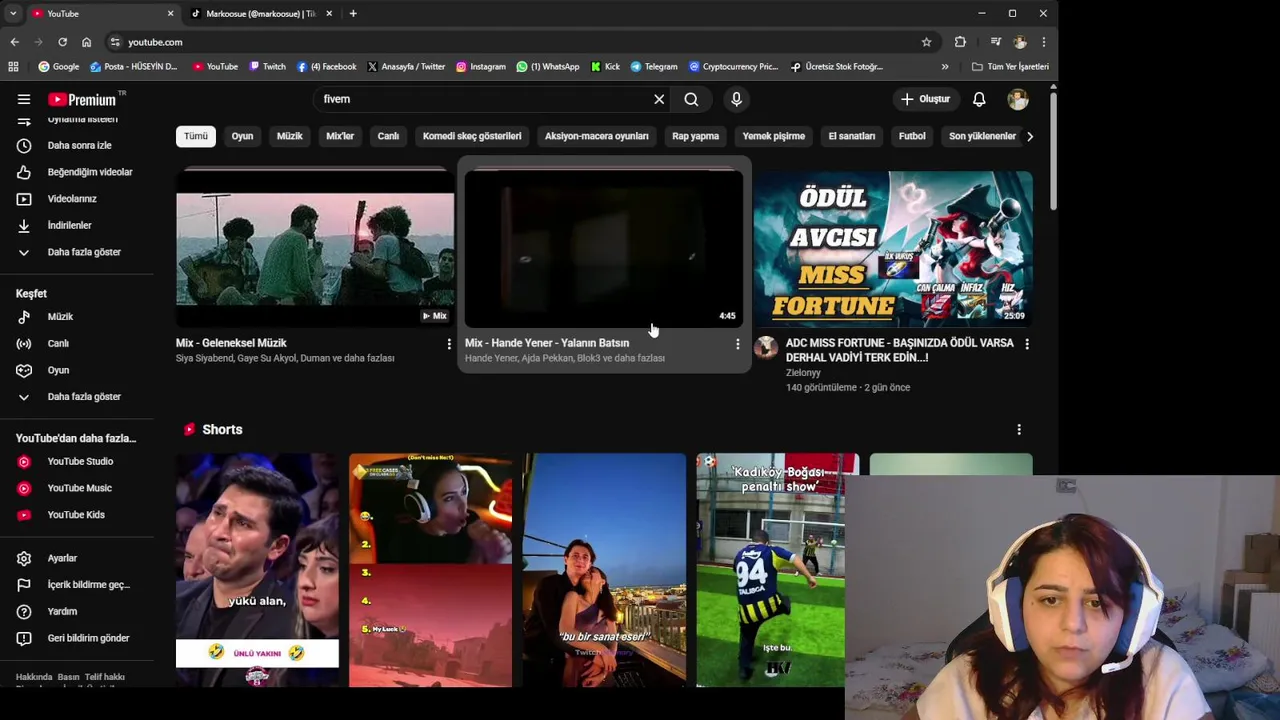
Task: Open the Basın footer link
Action: pos(68,677)
